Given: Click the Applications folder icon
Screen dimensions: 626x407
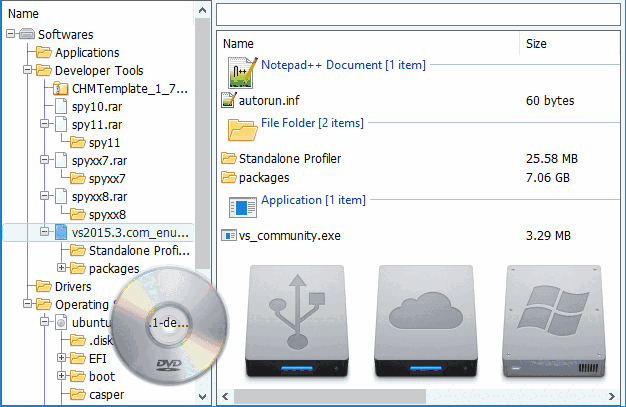Looking at the screenshot, I should tap(44, 52).
